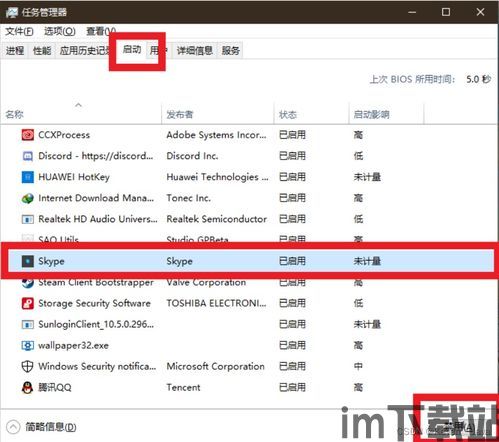Viewport: 499px width, 442px height.
Task: Sort by the 状态 column header
Action: (311, 115)
